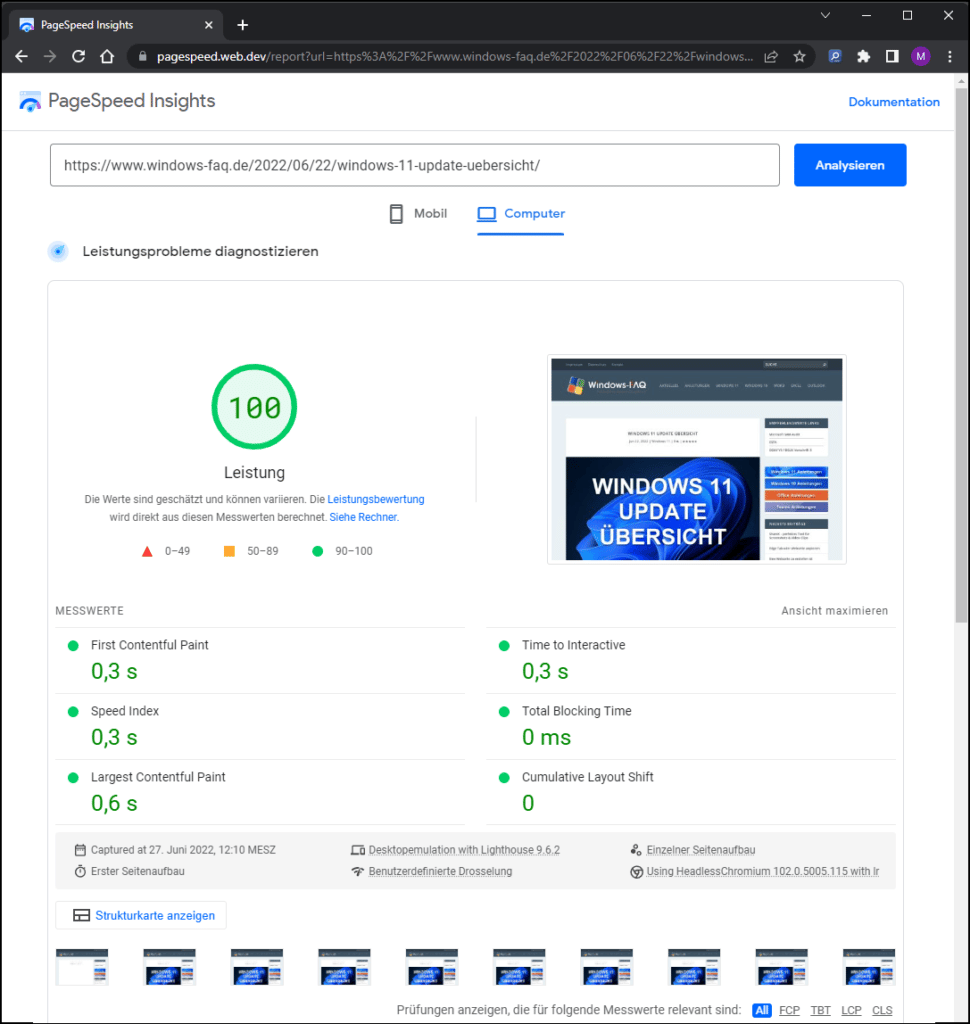970x1024 pixels.
Task: Click the last filmstrip thumbnail
Action: (869, 967)
